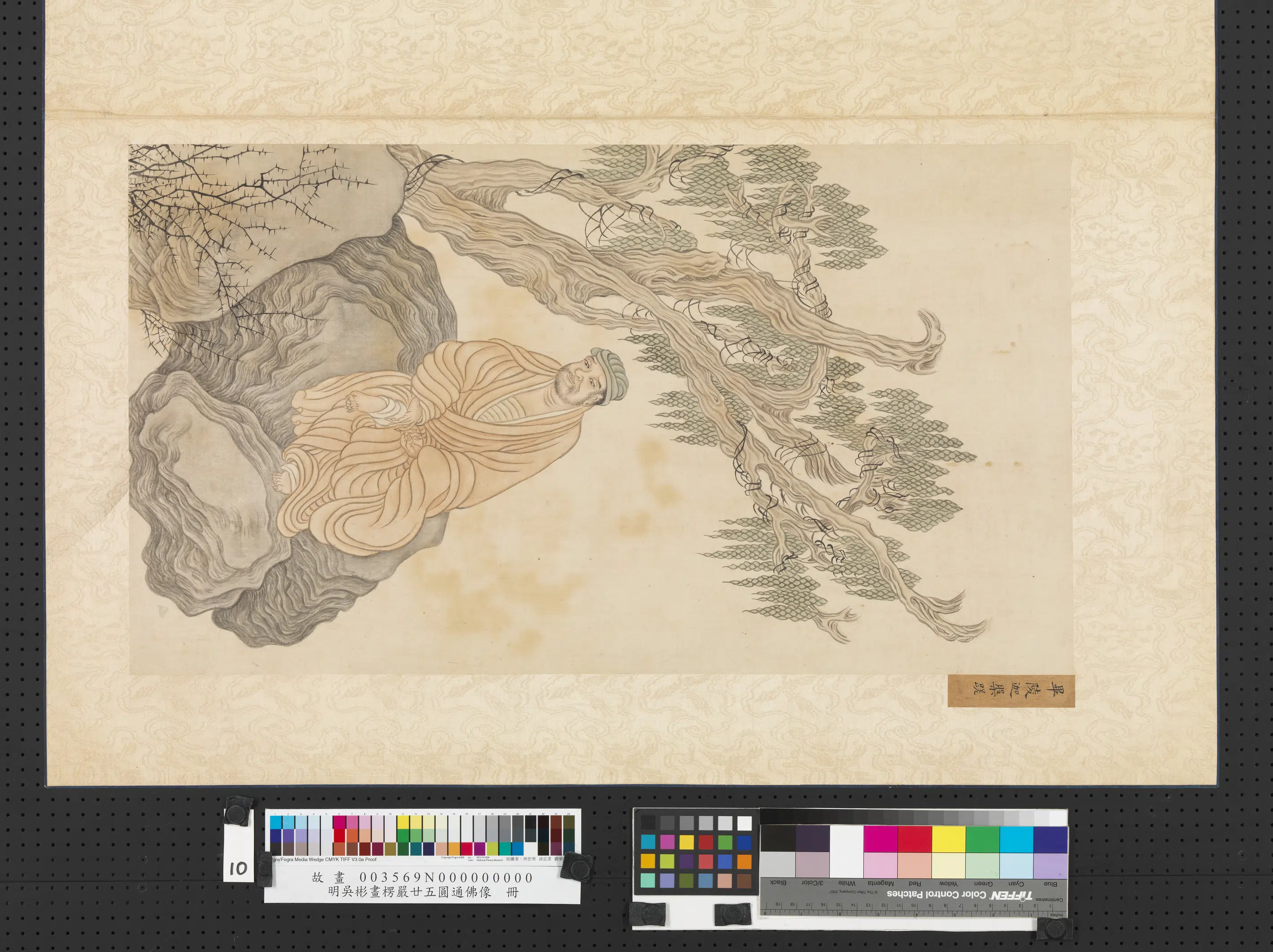This screenshot has width=1273, height=952.
Task: Select the saturated green Tiffen color patch
Action: click(982, 839)
